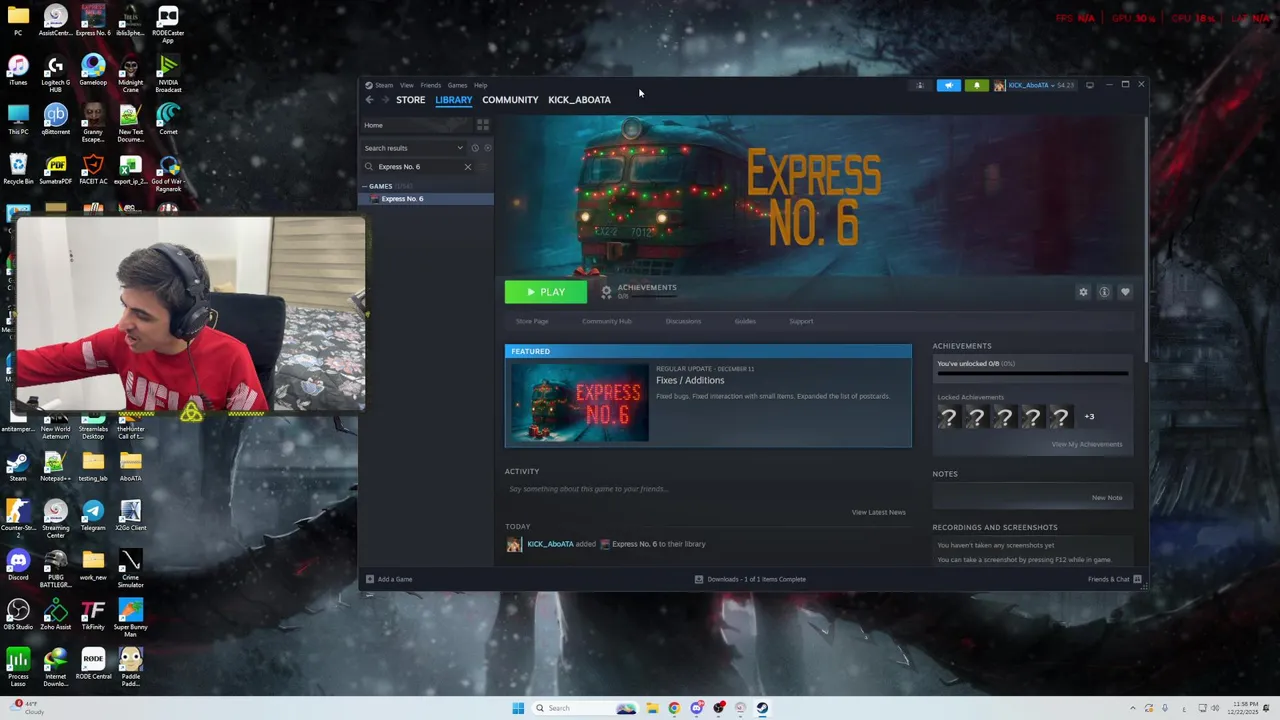Viewport: 1280px width, 720px height.
Task: Launch OBS Studio from desktop
Action: point(18,615)
